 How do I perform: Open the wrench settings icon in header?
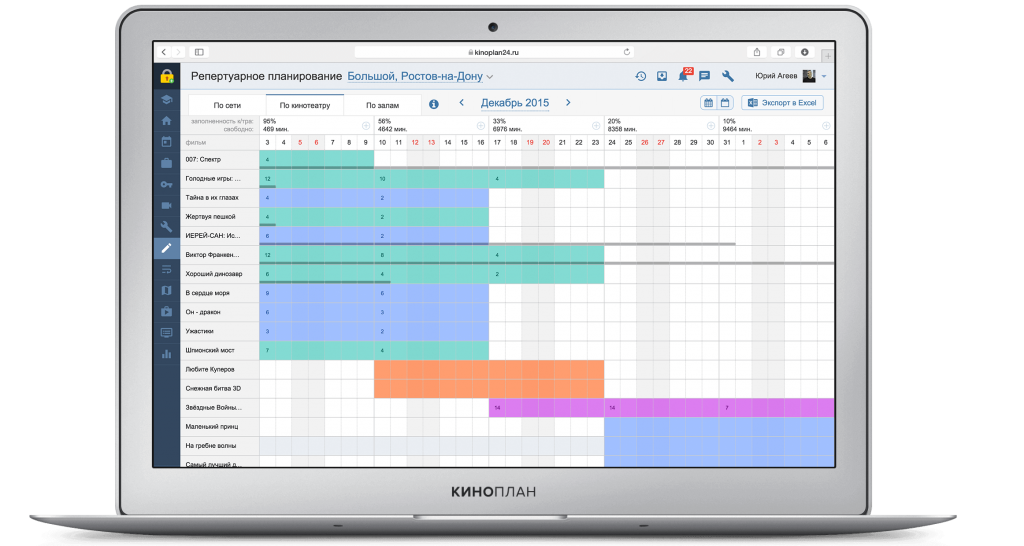click(x=728, y=76)
